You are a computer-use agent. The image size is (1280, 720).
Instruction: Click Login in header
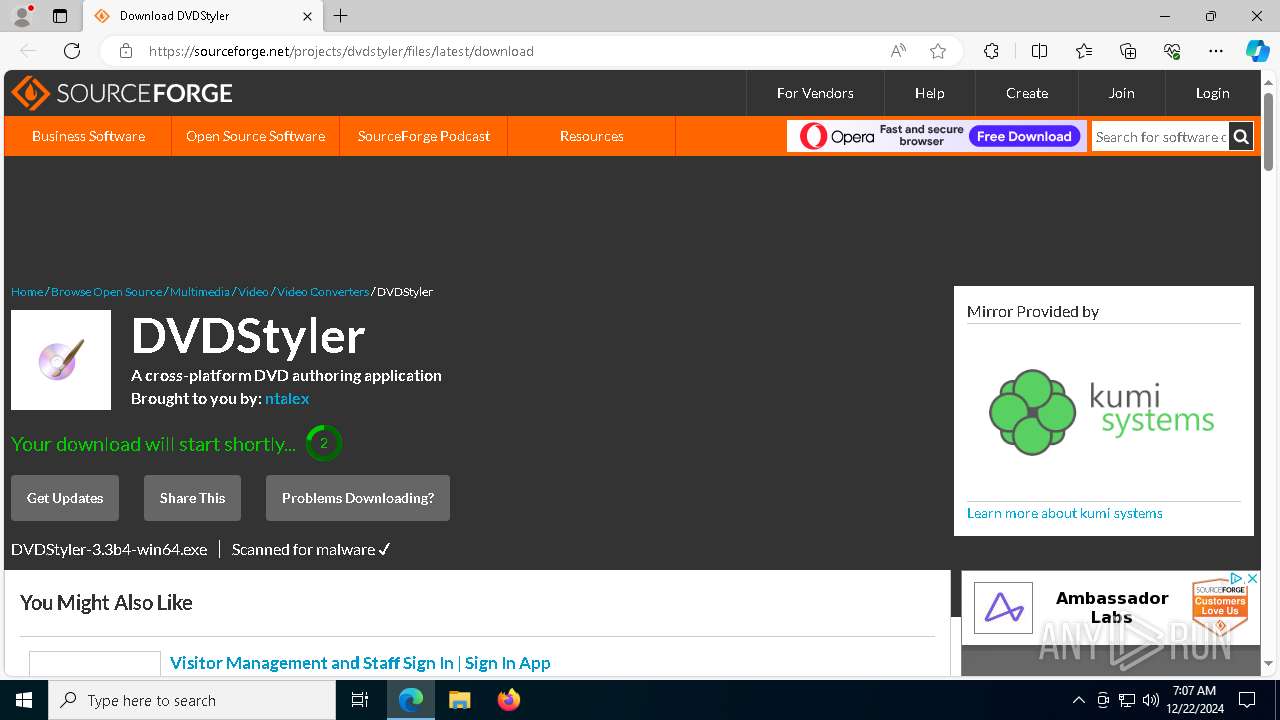coord(1212,93)
